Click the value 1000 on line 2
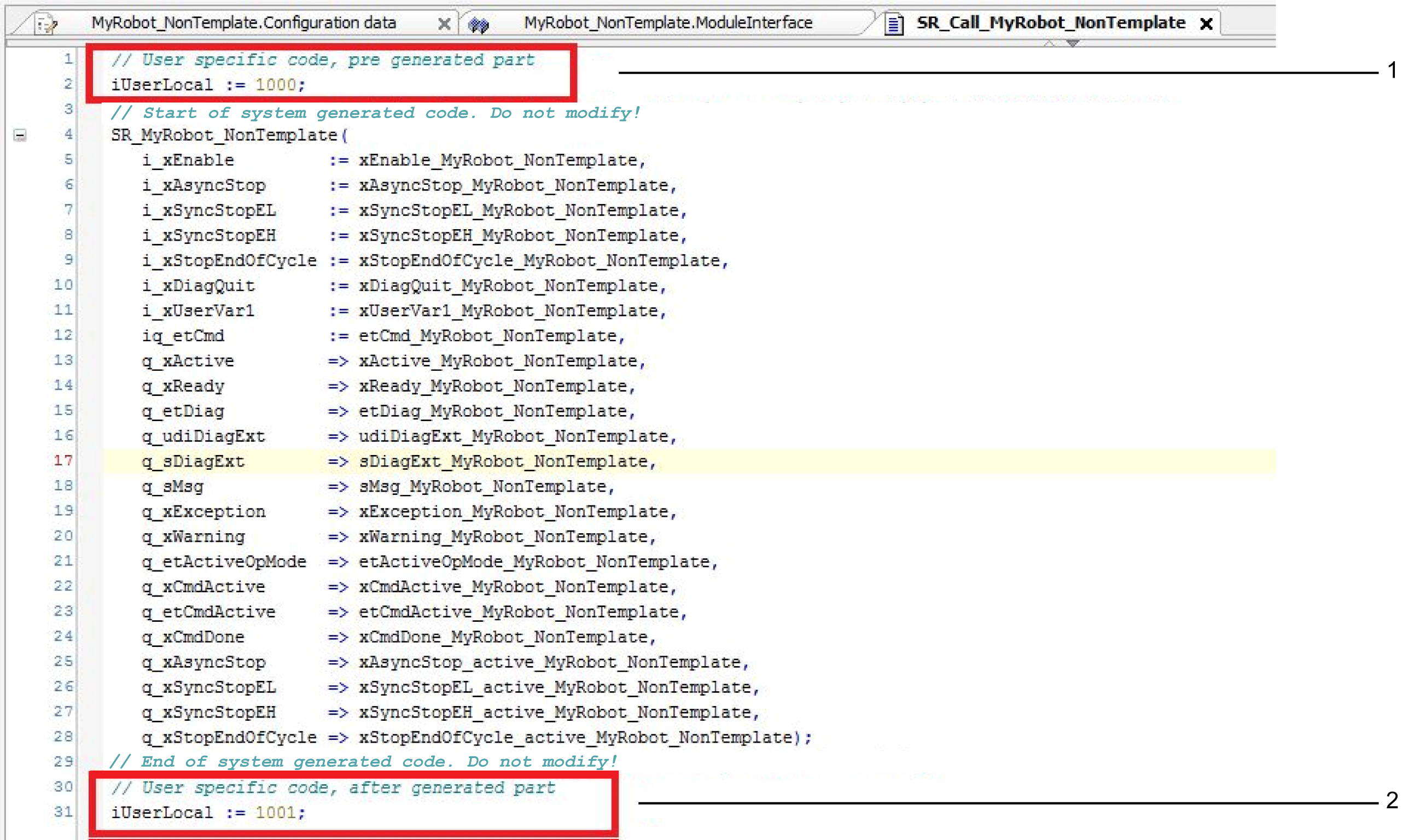Screen dimensions: 1408x840 tap(275, 85)
